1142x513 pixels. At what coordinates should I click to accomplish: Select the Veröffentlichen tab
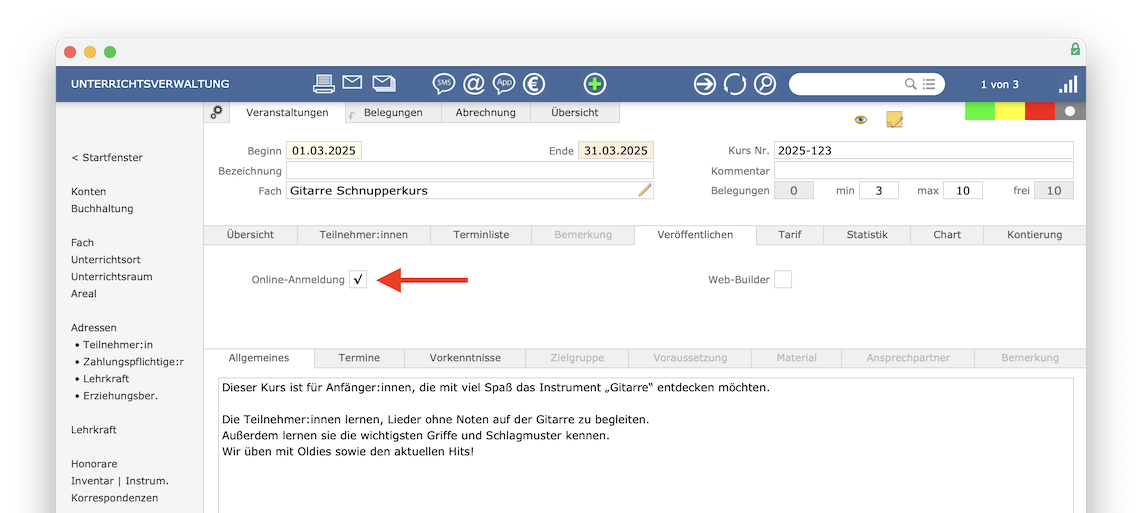point(695,235)
